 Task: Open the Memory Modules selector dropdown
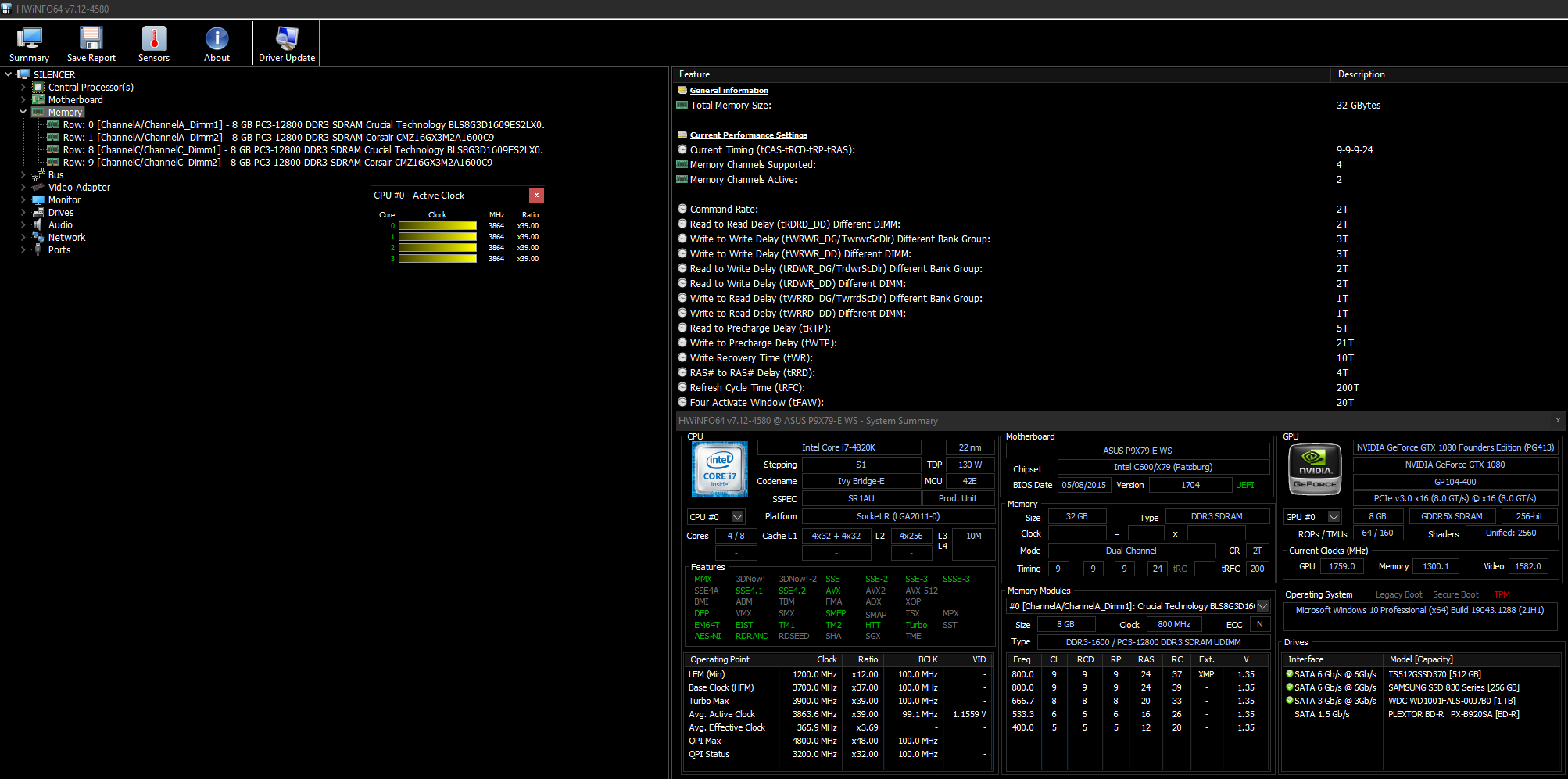tap(1262, 606)
